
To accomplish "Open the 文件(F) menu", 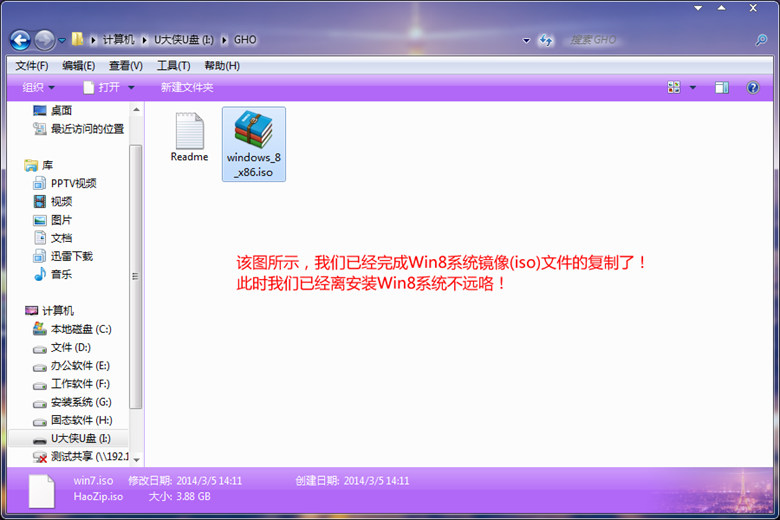I will point(32,66).
